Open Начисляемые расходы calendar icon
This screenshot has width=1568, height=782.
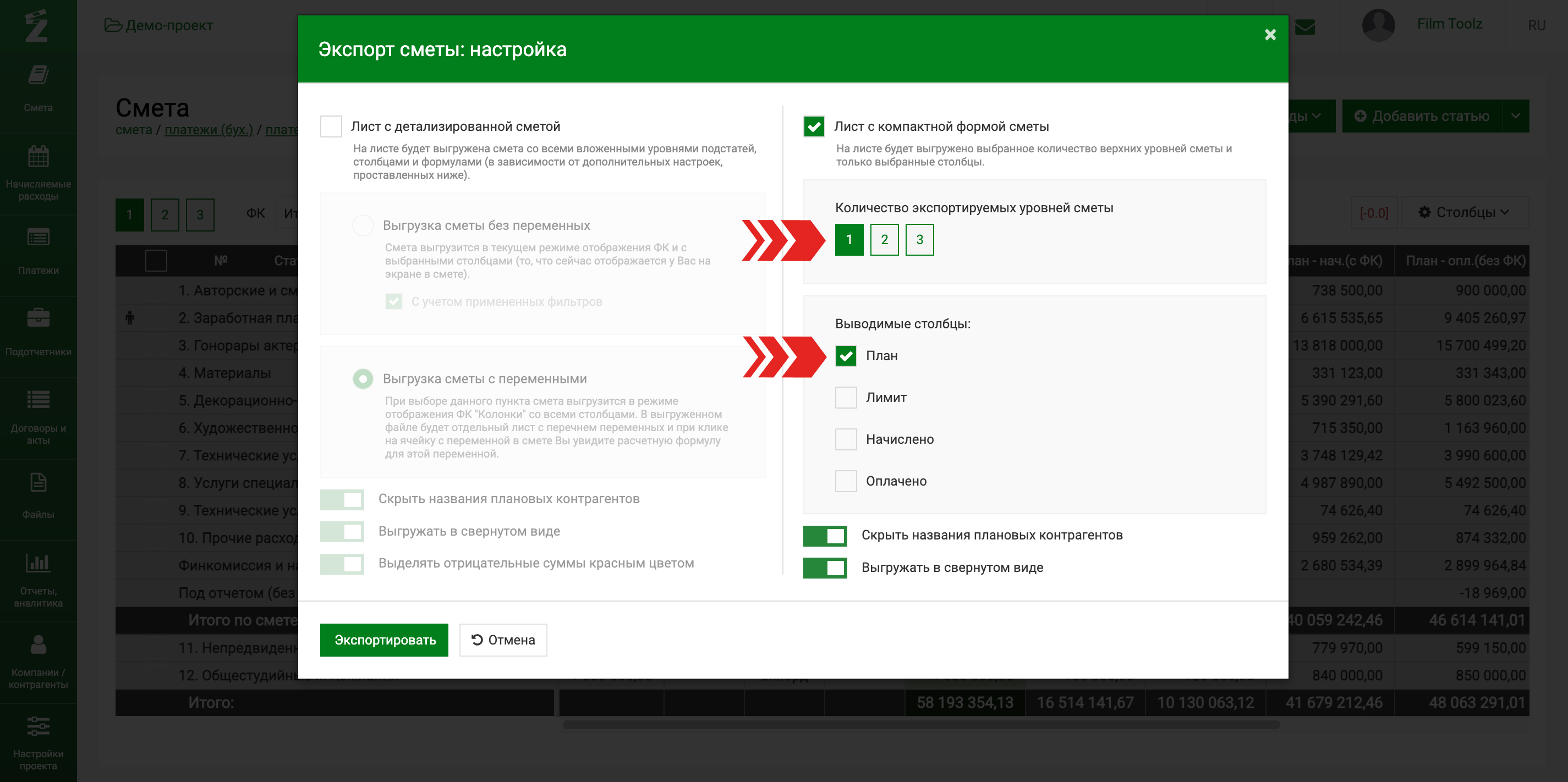(38, 156)
